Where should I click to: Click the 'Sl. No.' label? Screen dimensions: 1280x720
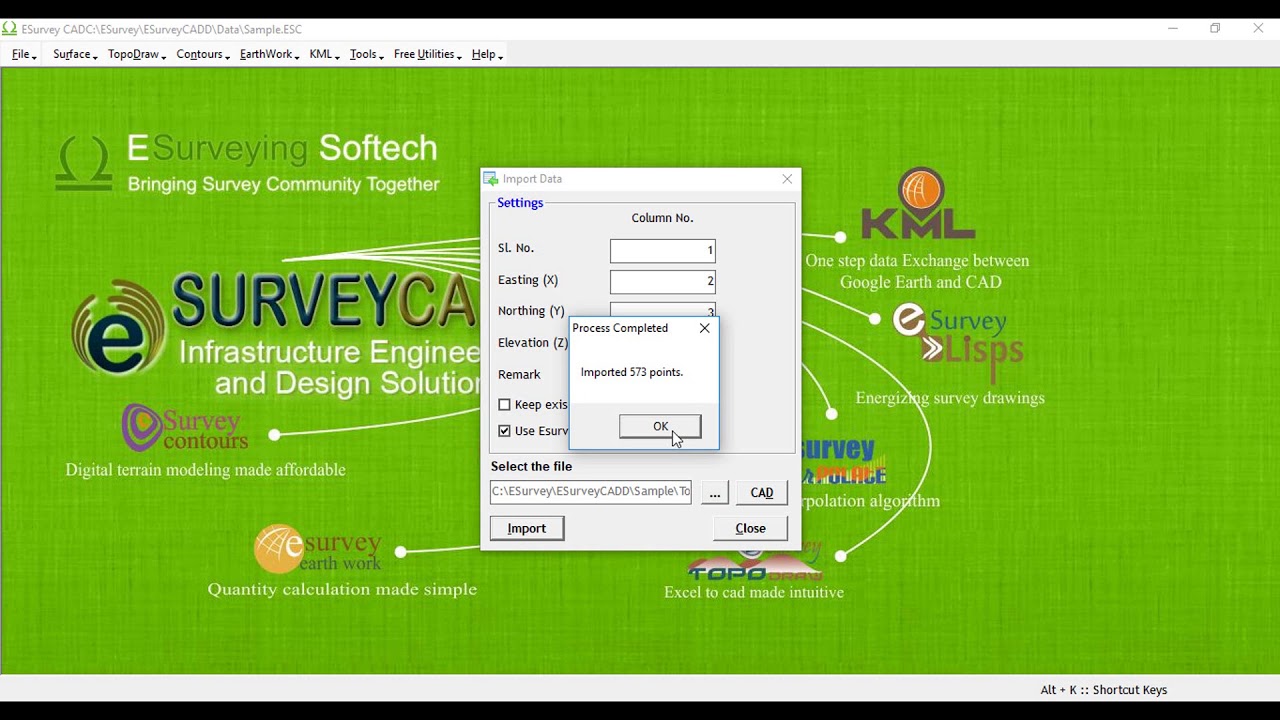[516, 248]
